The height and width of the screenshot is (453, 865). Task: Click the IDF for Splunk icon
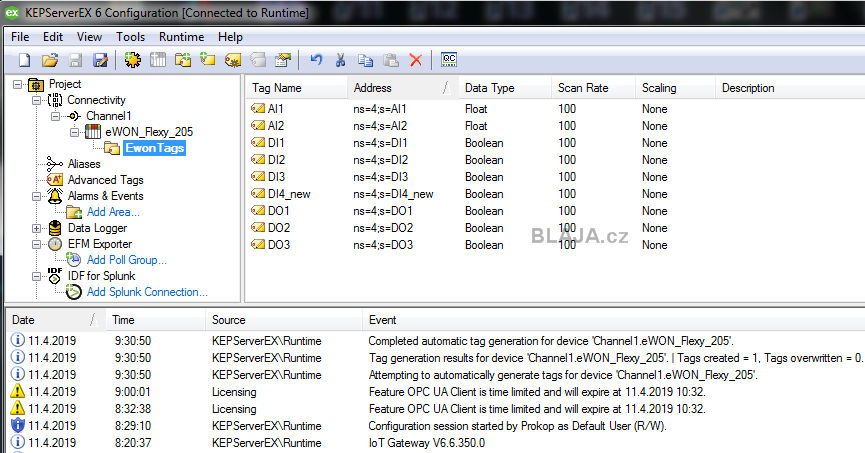[x=55, y=275]
